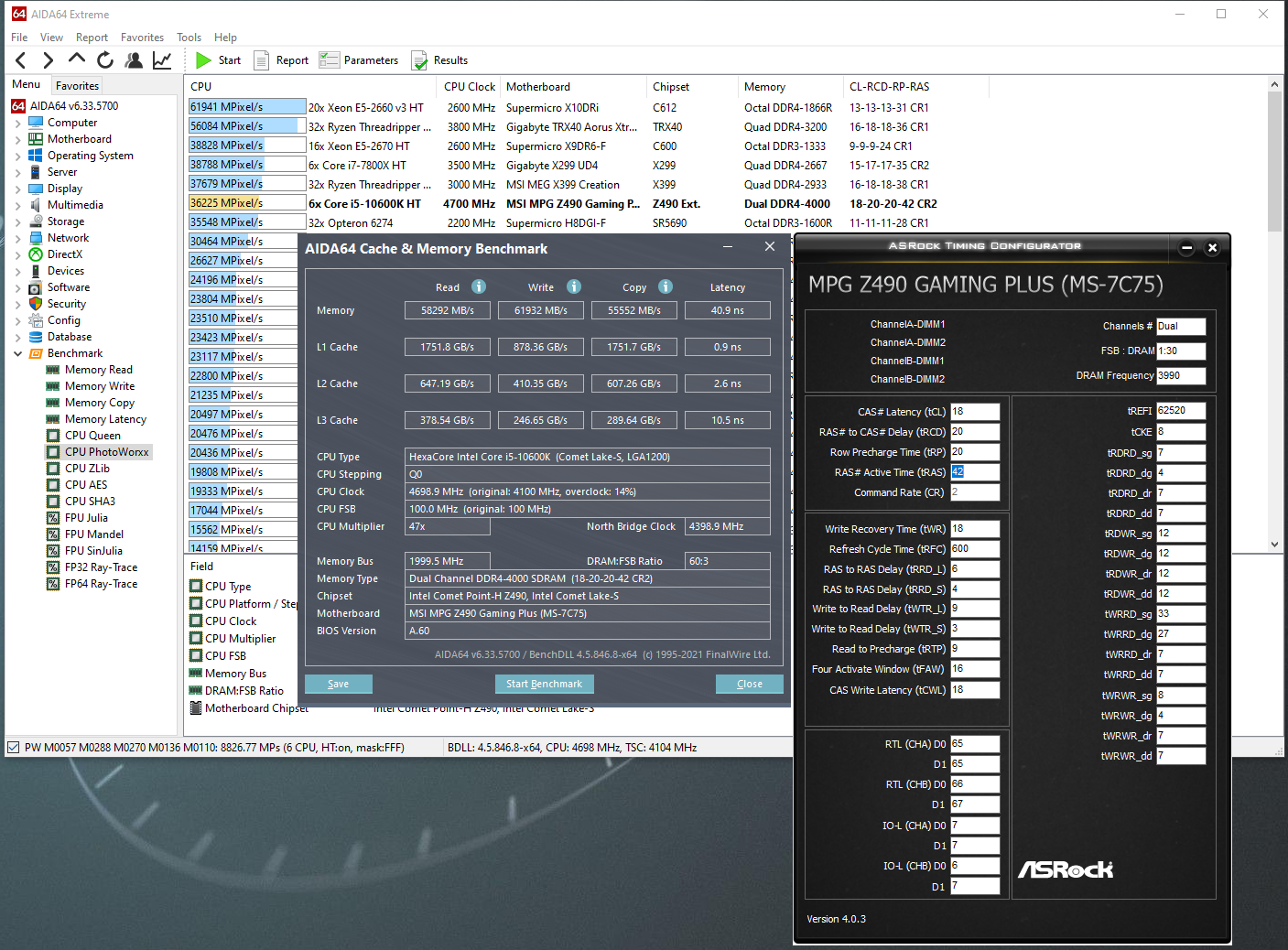Select the Security shield icon in tree
The image size is (1288, 950).
point(36,304)
